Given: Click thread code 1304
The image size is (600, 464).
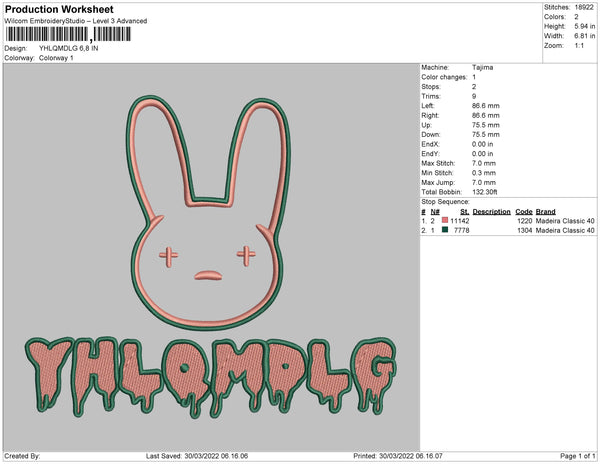Looking at the screenshot, I should (x=525, y=230).
